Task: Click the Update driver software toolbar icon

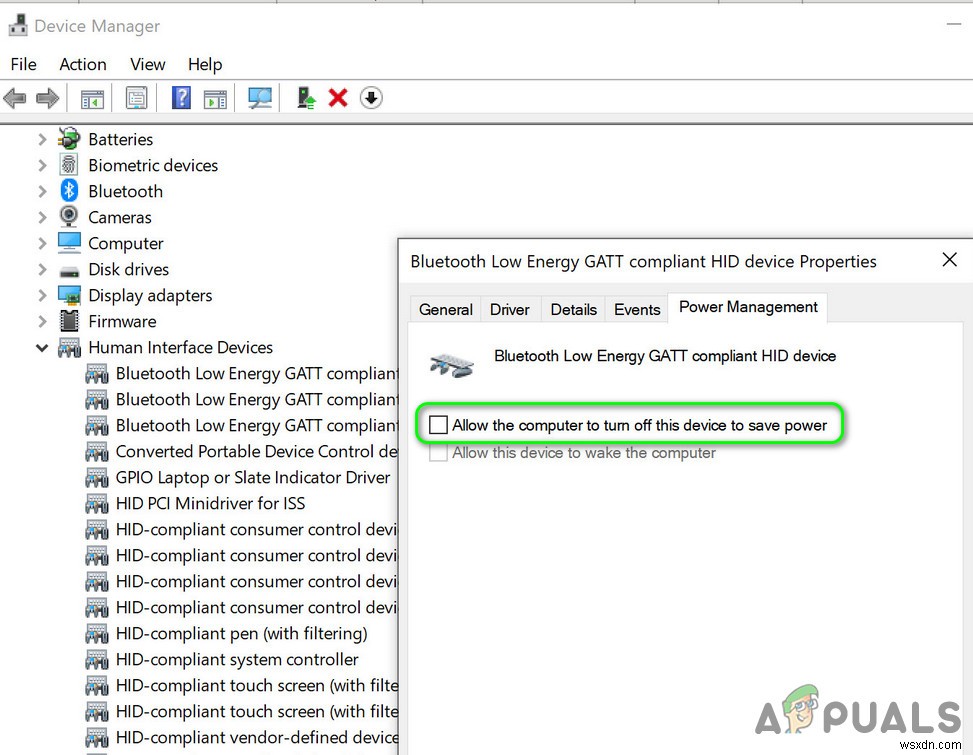Action: [305, 97]
